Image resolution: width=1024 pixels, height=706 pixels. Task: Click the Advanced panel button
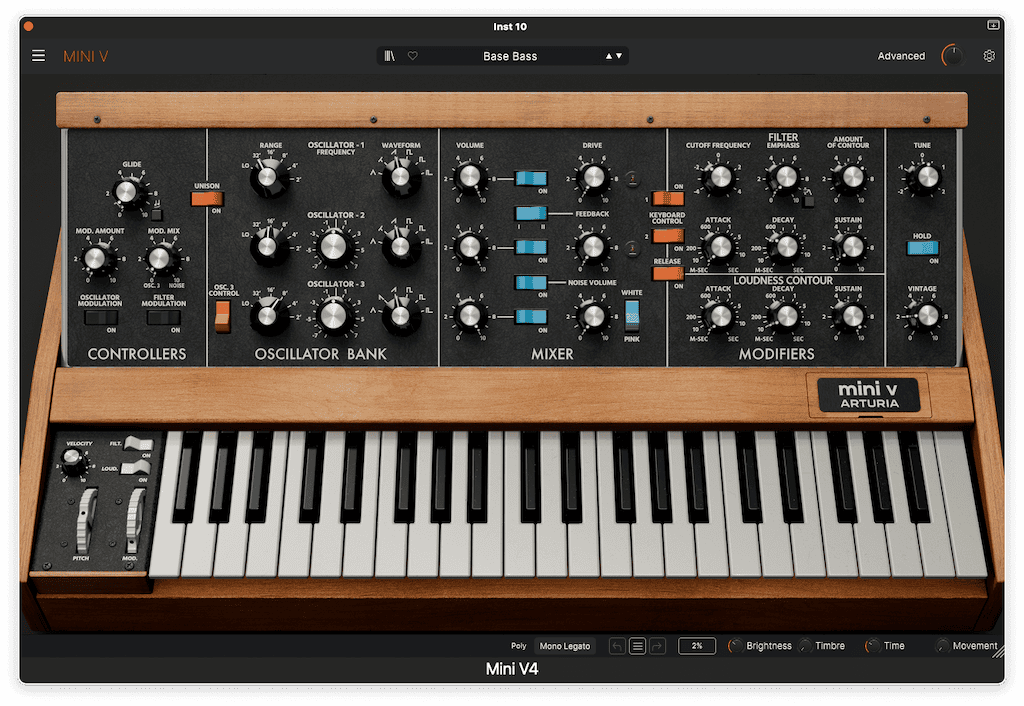point(901,56)
